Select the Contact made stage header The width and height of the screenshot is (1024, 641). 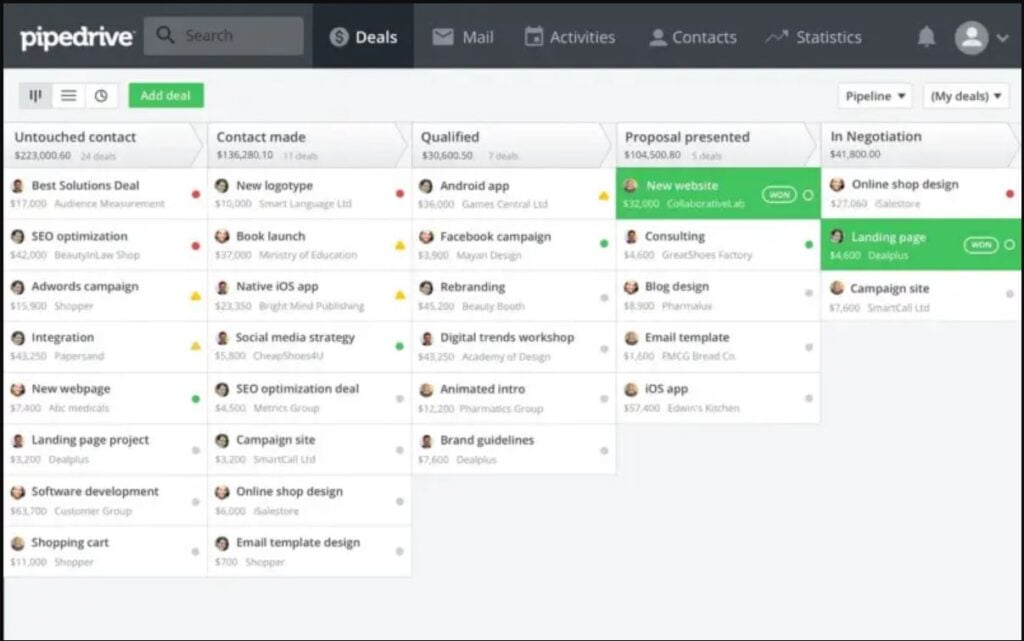(309, 145)
